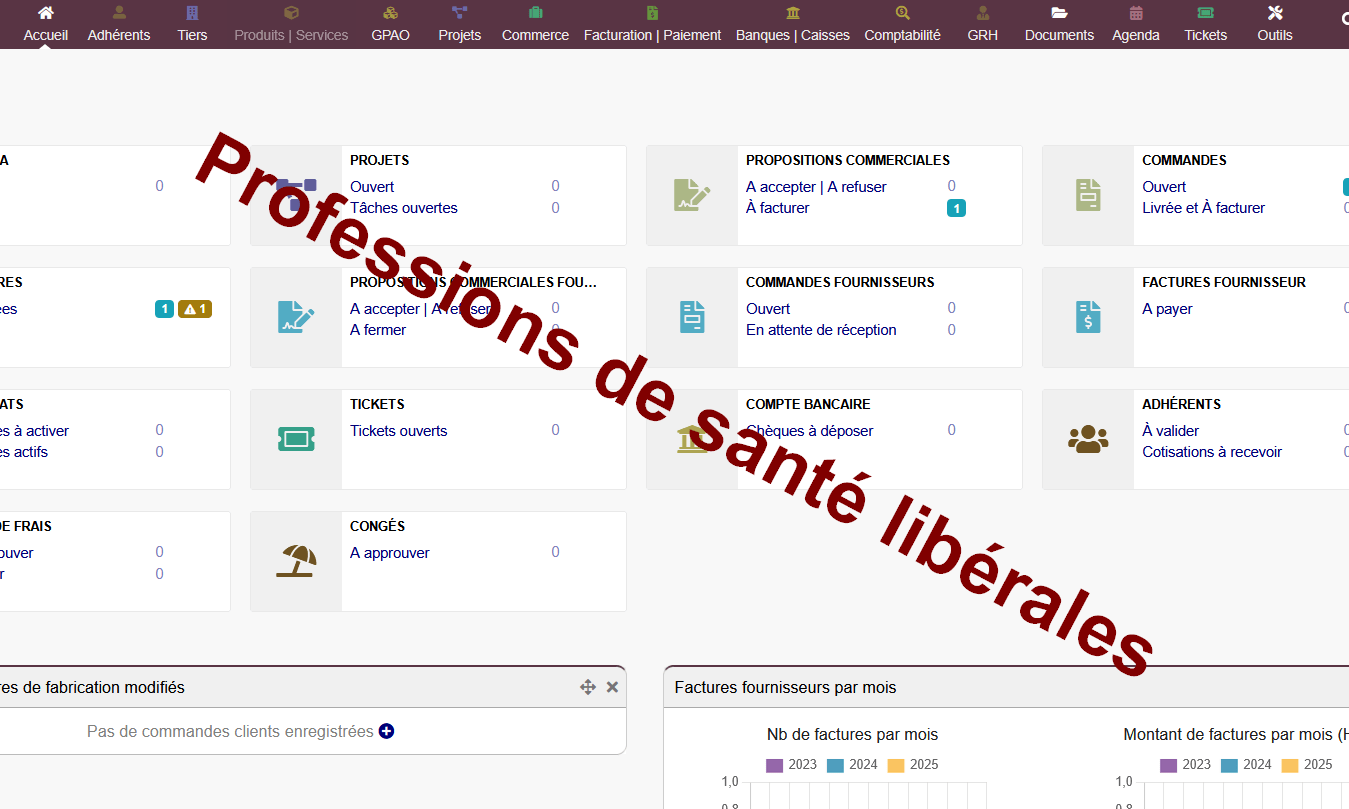This screenshot has width=1349, height=809.
Task: Click the badge '1' next to À facturer
Action: pos(956,208)
